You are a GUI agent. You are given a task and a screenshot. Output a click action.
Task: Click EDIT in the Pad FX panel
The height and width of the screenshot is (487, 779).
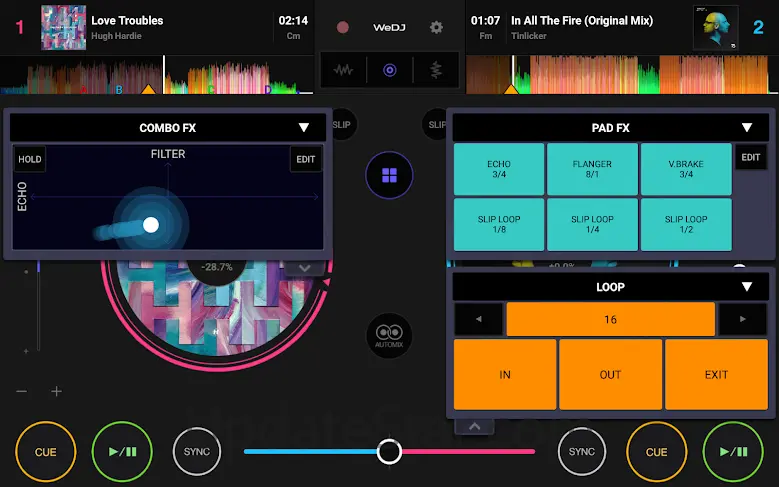[751, 157]
